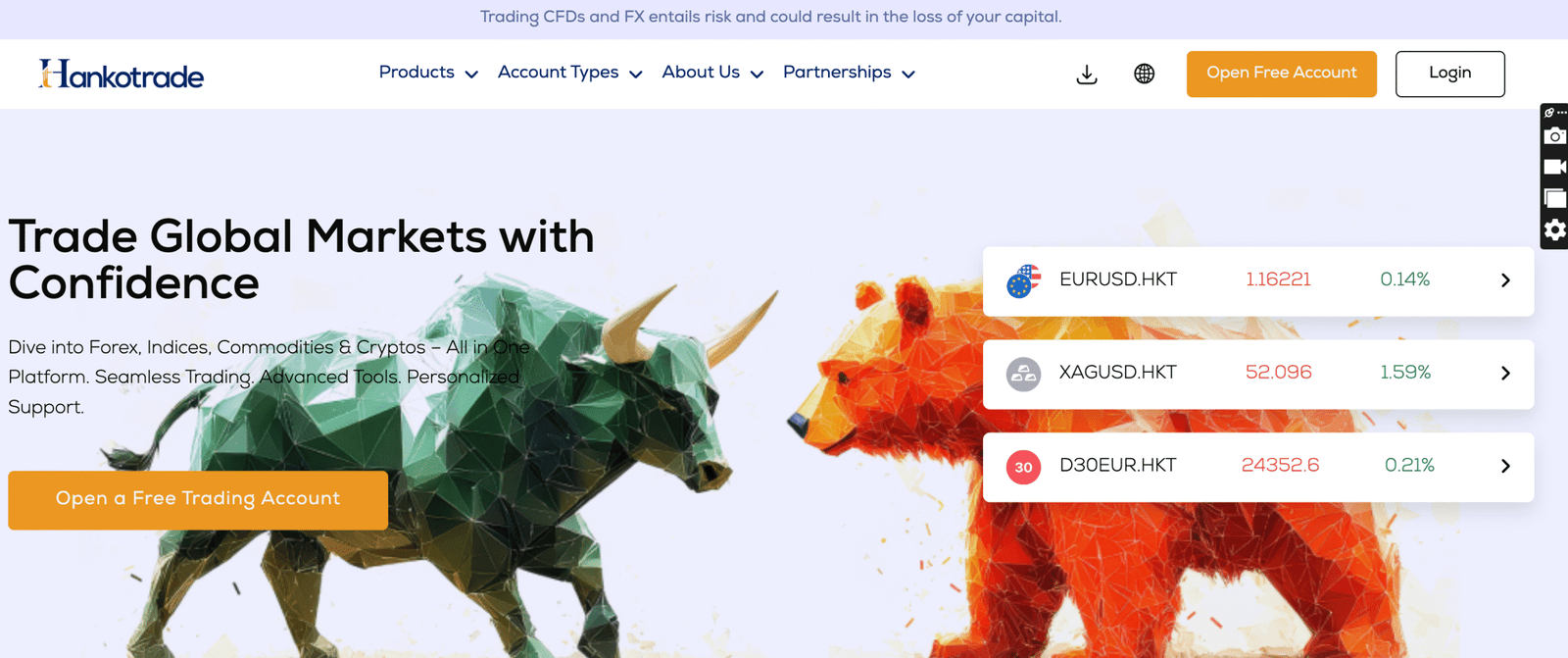Click the download icon in header
This screenshot has height=658, width=1568.
pos(1087,75)
